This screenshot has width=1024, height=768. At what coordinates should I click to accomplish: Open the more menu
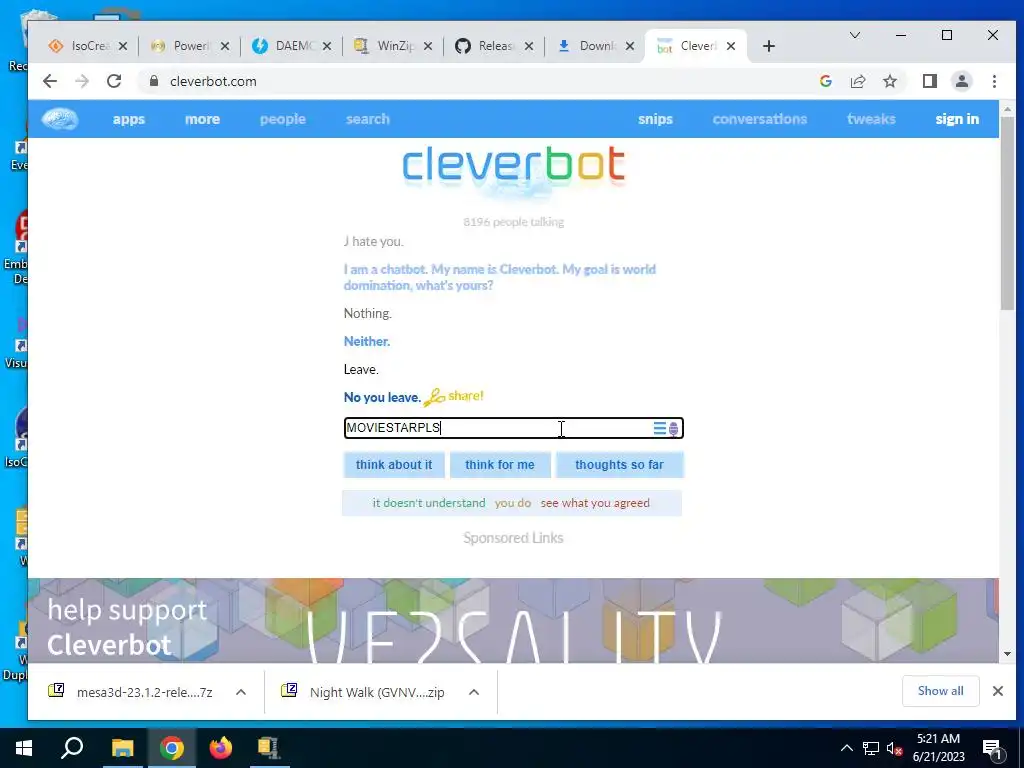click(x=202, y=119)
